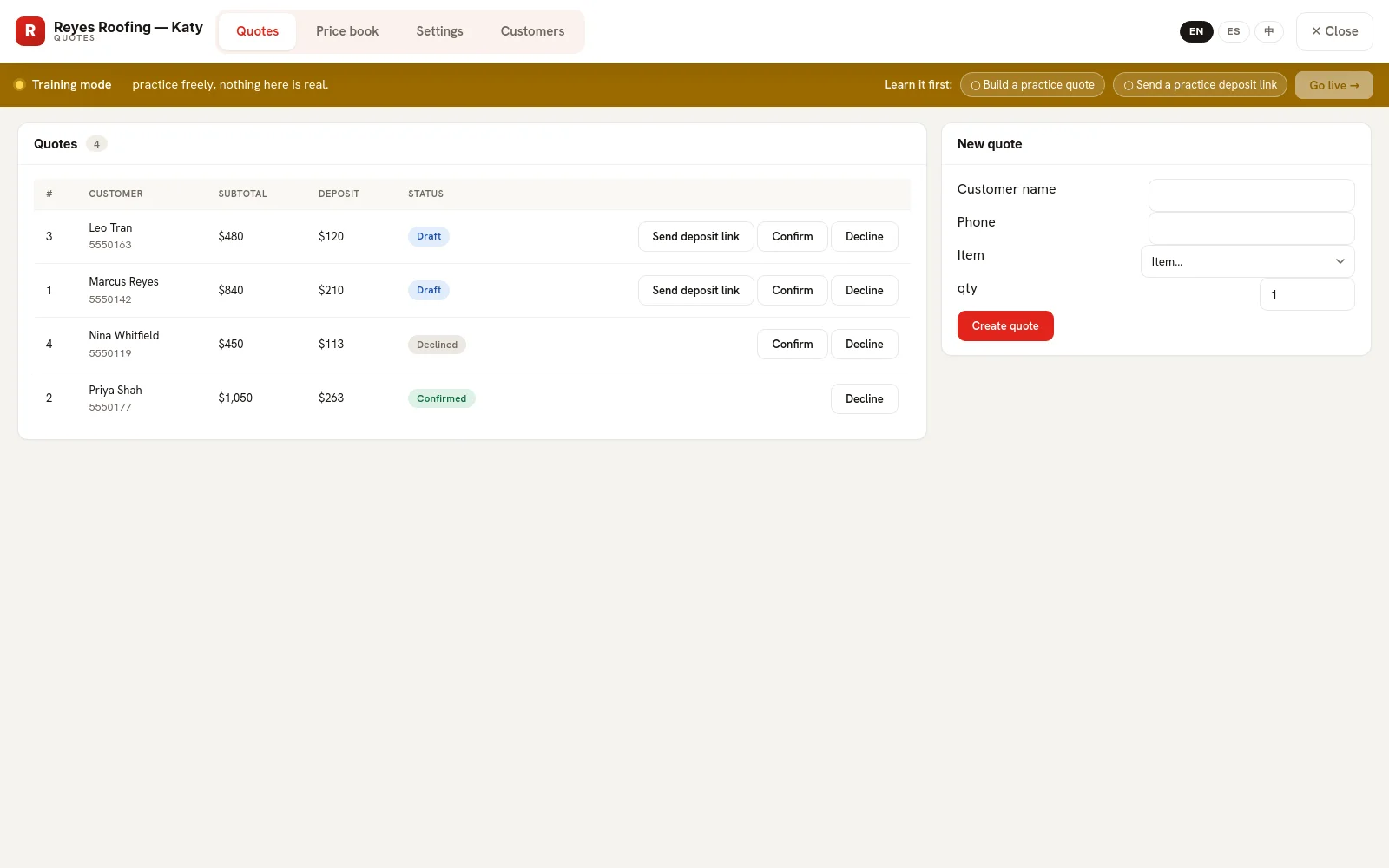This screenshot has width=1389, height=868.
Task: Send deposit link to Leo Tran
Action: (x=696, y=237)
